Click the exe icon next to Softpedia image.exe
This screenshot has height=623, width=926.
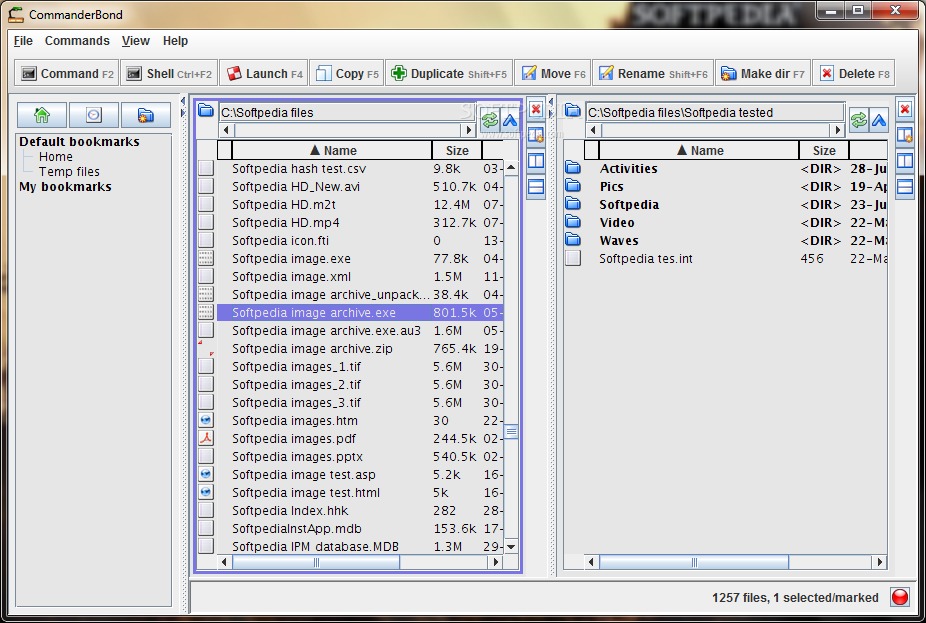click(x=206, y=258)
